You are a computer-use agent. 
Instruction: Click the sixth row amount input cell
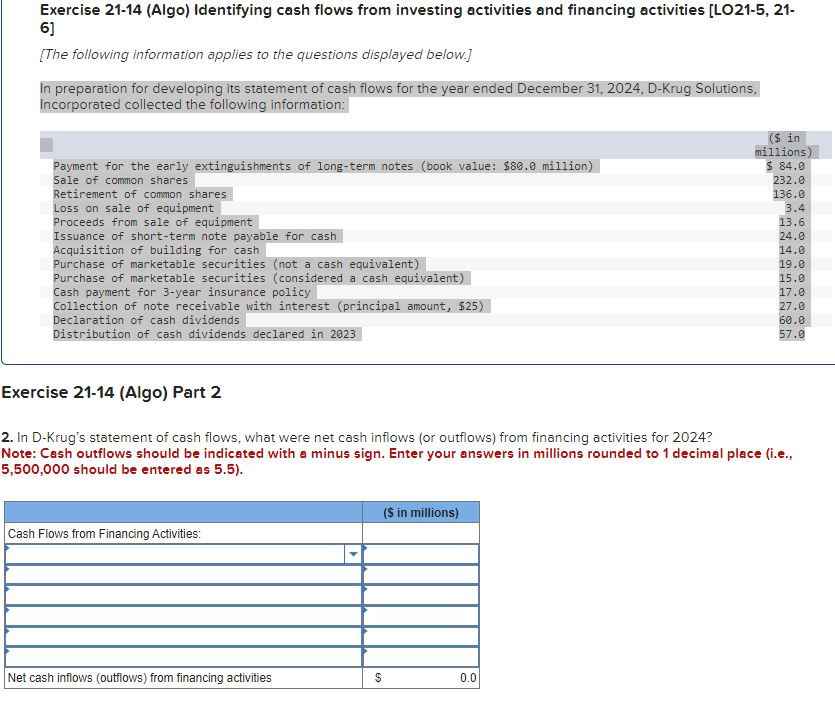(x=421, y=656)
